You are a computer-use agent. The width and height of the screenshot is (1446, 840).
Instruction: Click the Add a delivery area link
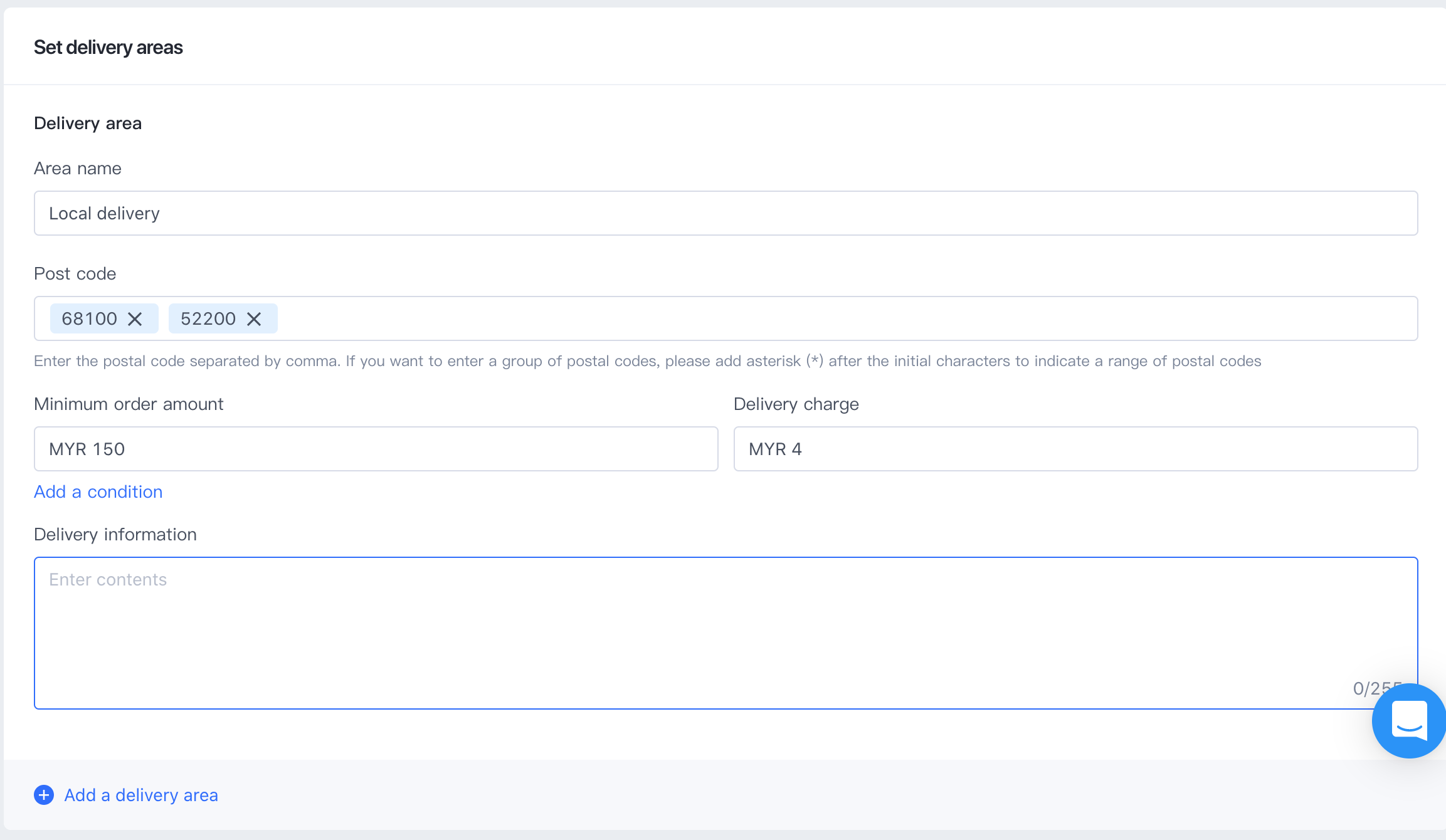[x=141, y=795]
